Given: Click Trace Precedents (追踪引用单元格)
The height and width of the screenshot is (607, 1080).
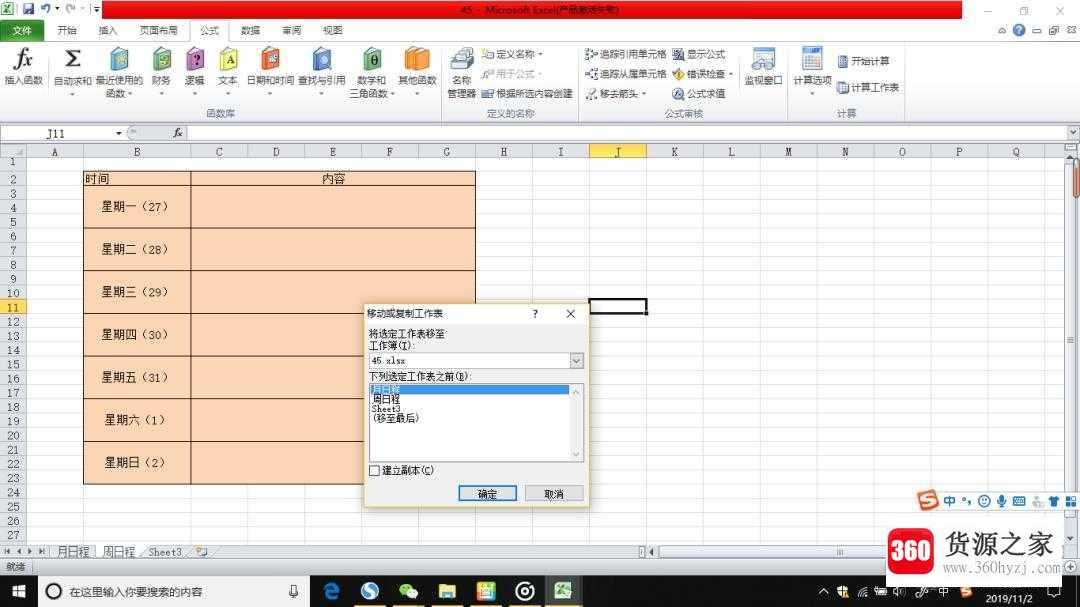Looking at the screenshot, I should 625,54.
